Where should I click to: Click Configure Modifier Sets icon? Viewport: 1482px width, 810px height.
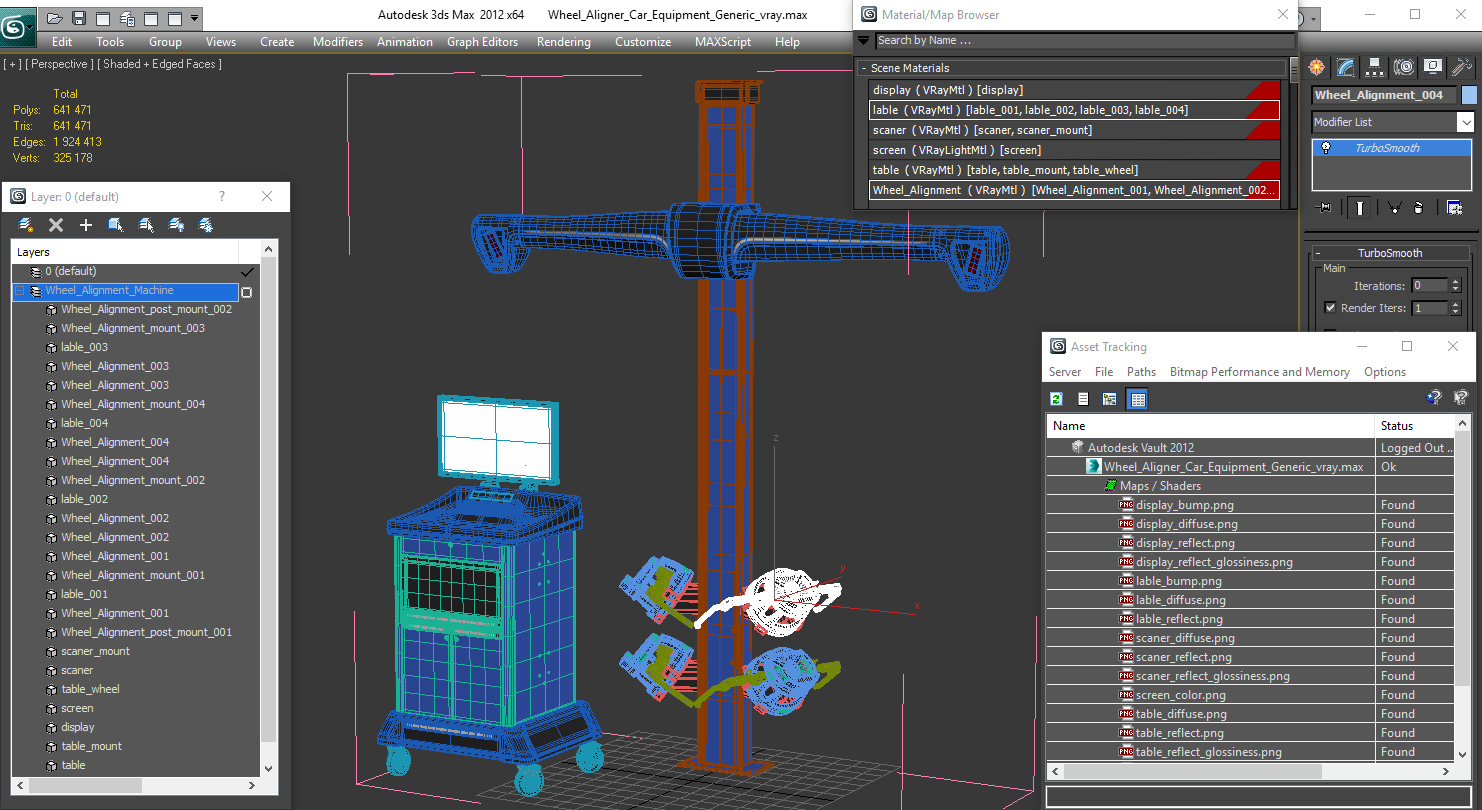(1455, 208)
